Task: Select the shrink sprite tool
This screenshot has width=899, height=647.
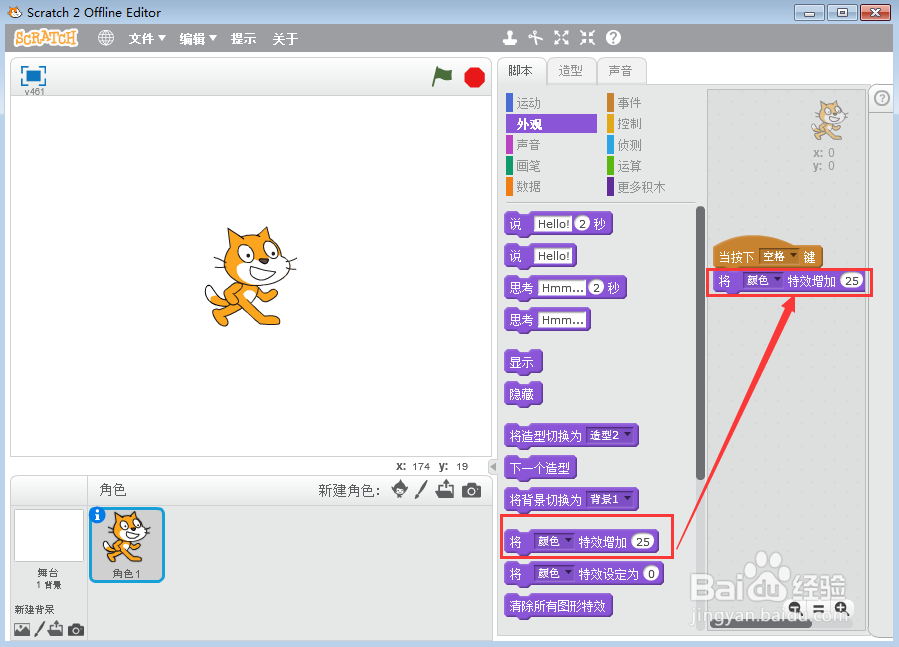Action: click(587, 38)
